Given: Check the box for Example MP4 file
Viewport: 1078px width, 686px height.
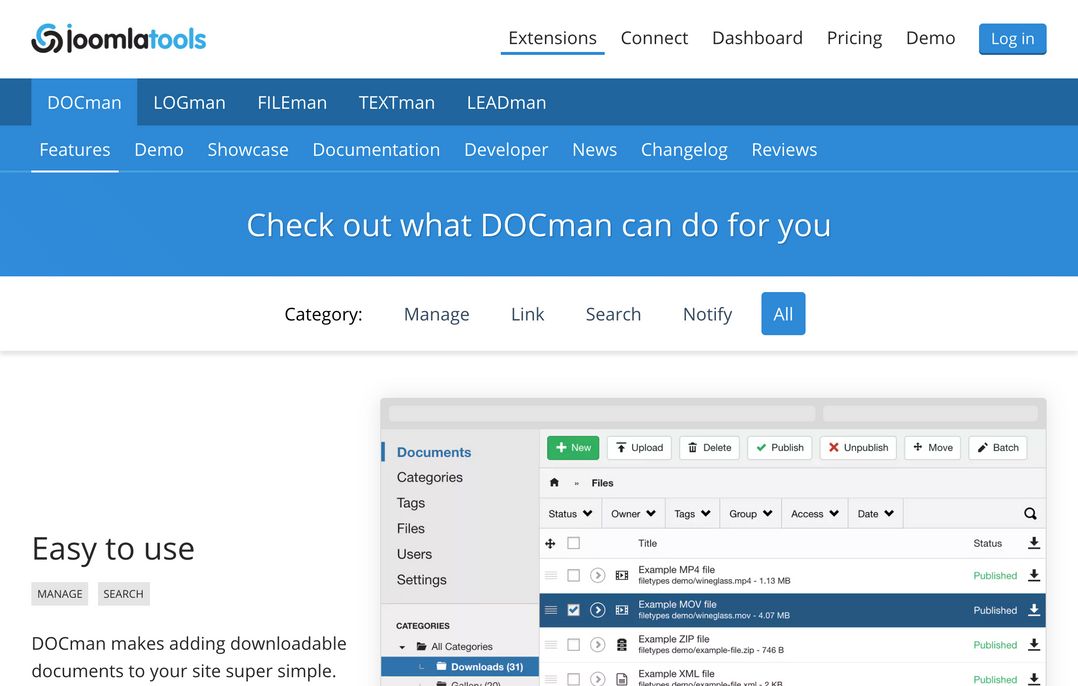Looking at the screenshot, I should (573, 575).
